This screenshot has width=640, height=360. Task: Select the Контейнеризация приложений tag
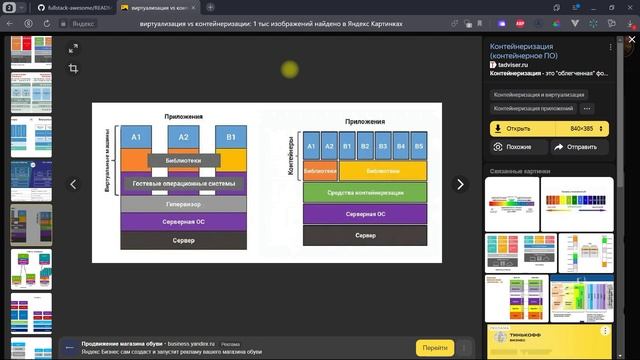coord(533,109)
